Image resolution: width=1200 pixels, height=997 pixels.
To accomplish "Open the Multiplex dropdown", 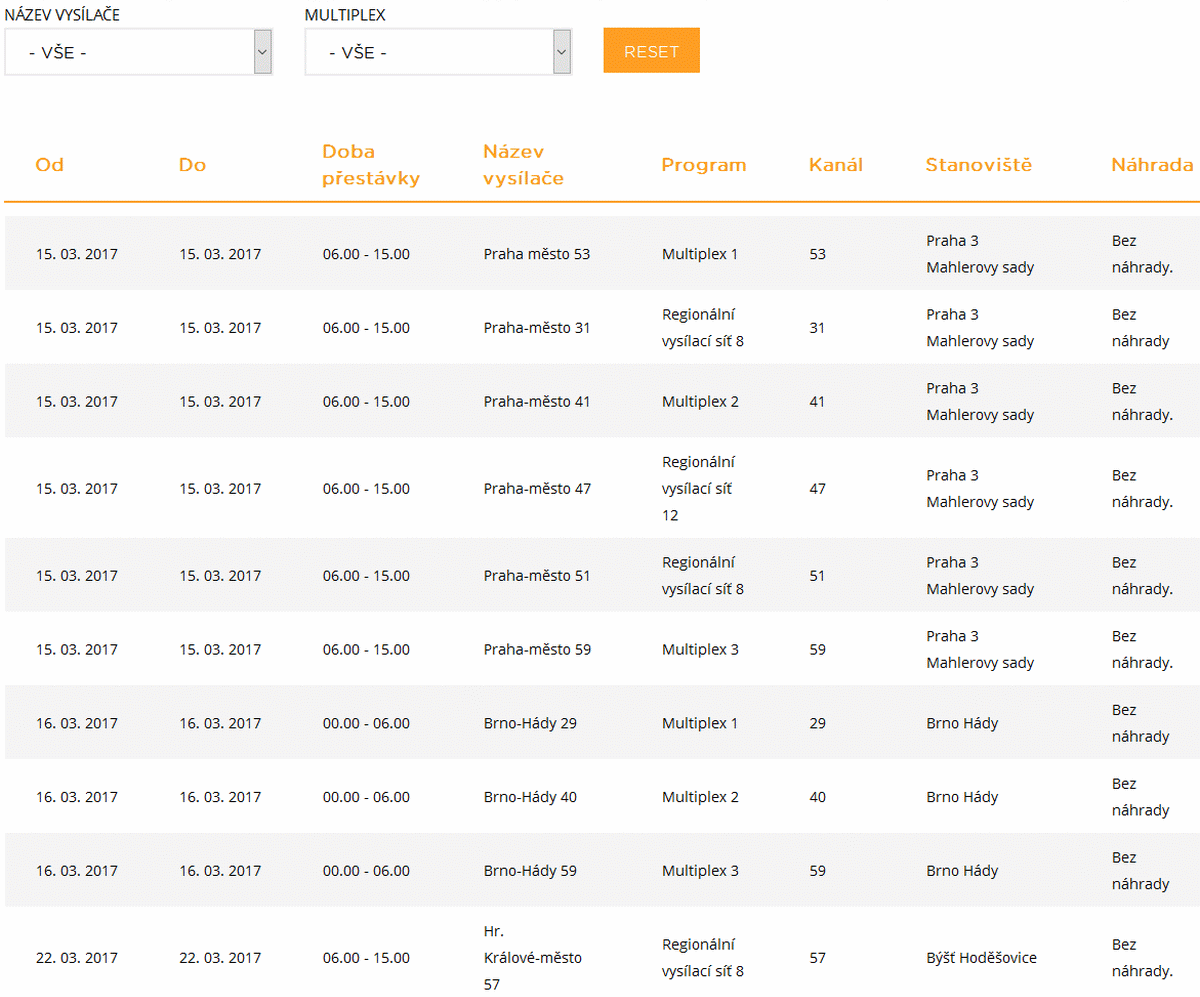I will point(438,52).
